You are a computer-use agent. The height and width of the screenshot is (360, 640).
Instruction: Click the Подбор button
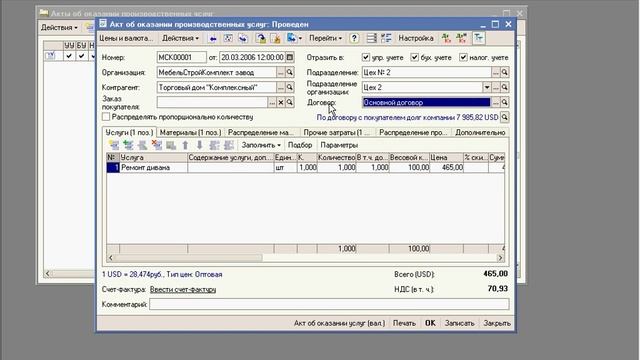point(300,145)
